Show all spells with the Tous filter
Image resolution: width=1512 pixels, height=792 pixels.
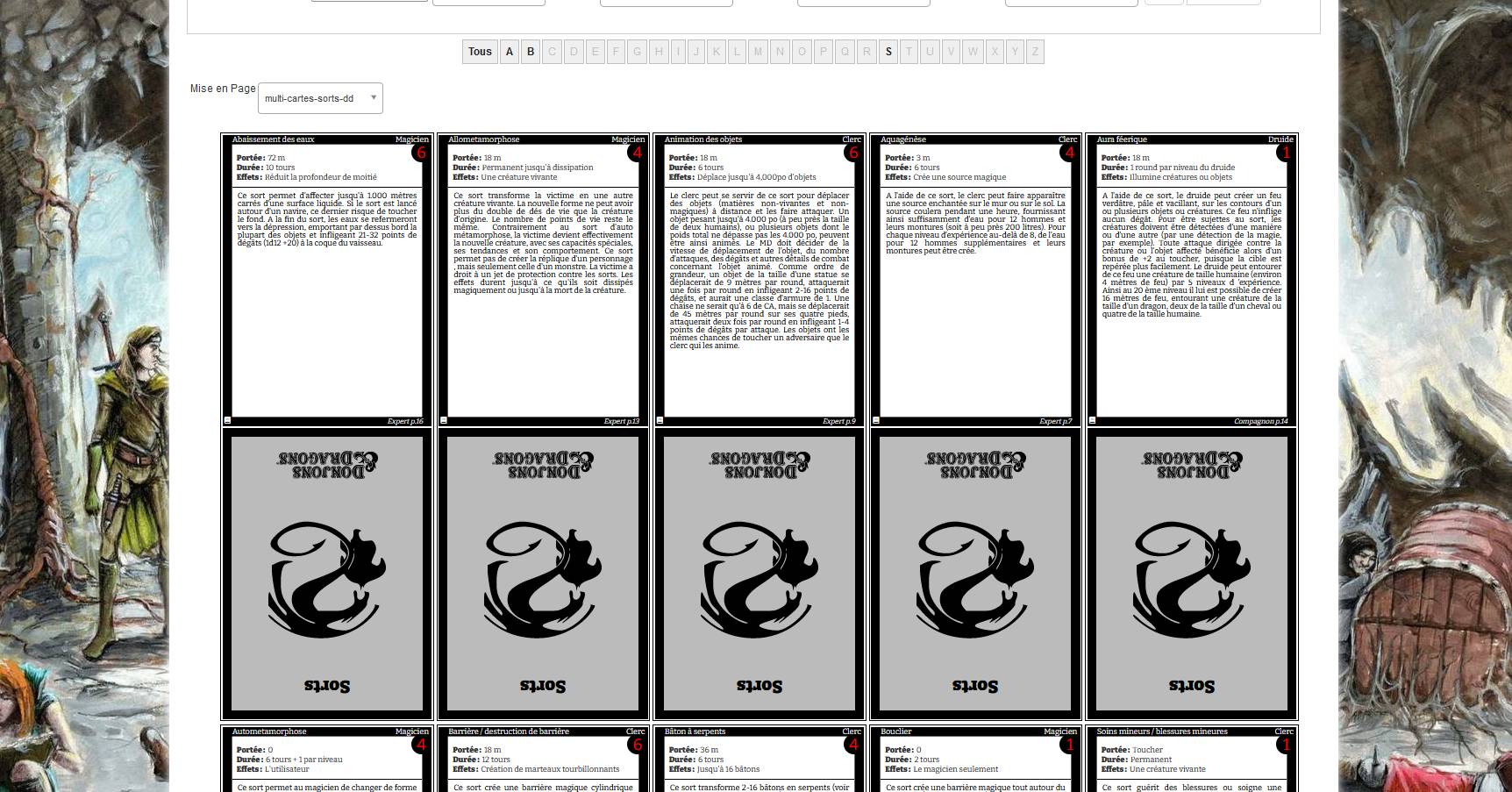(x=480, y=52)
